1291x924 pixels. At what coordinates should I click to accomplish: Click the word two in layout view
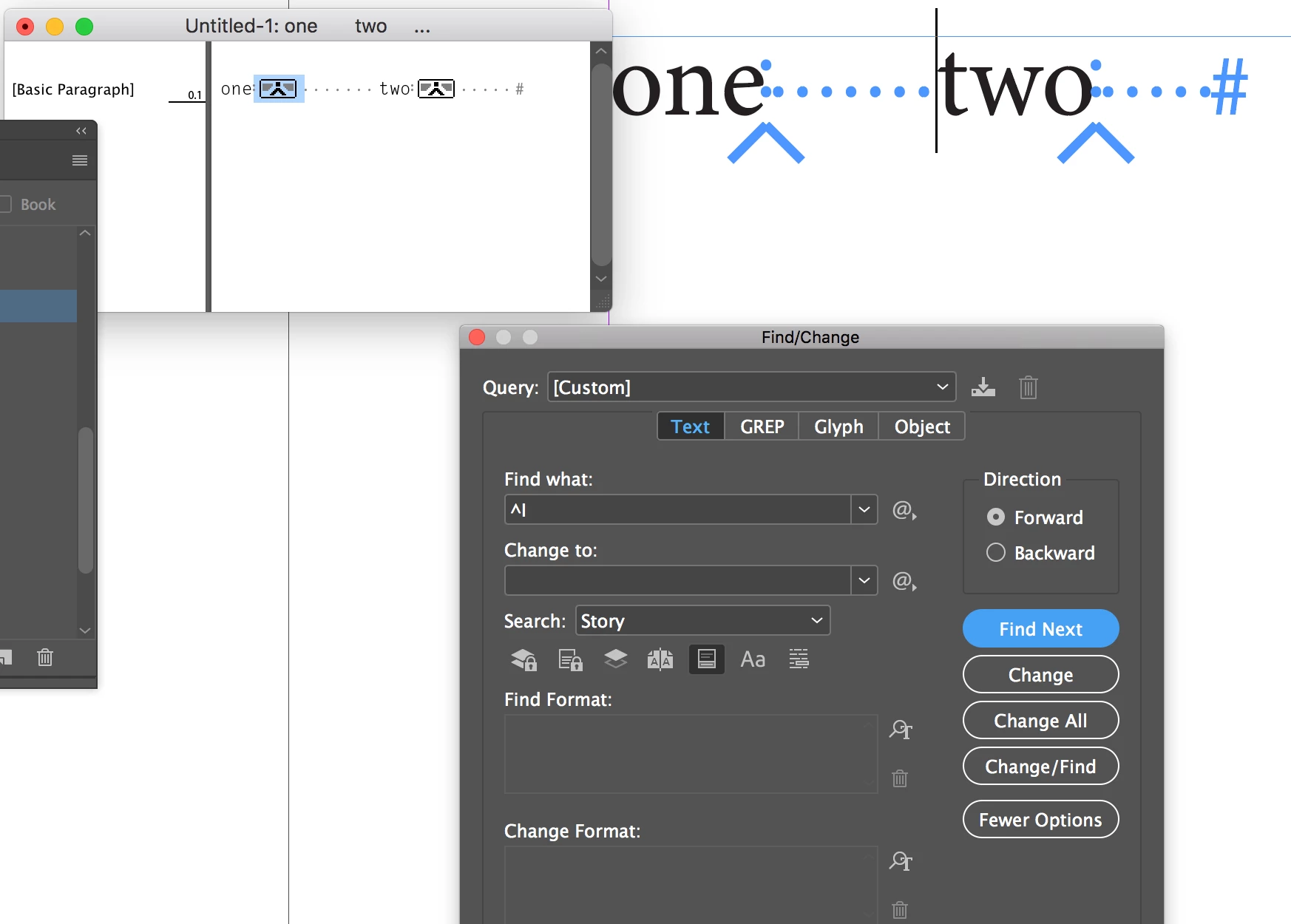1014,84
